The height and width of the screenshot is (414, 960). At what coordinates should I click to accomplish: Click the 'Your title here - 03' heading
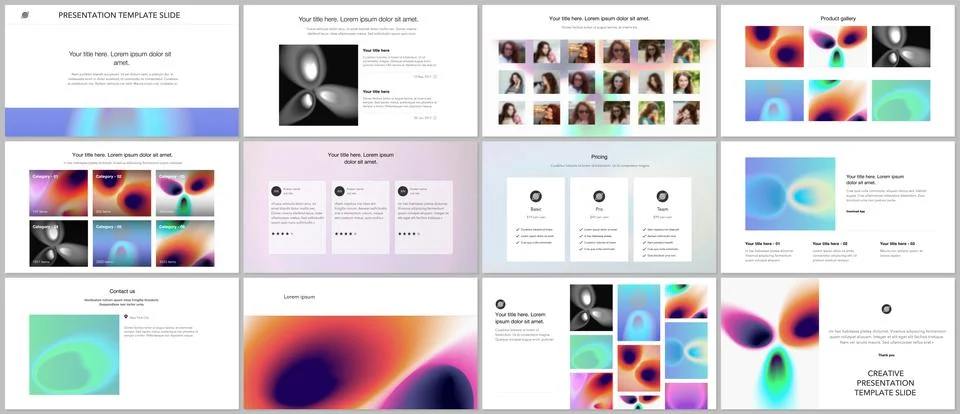point(898,244)
